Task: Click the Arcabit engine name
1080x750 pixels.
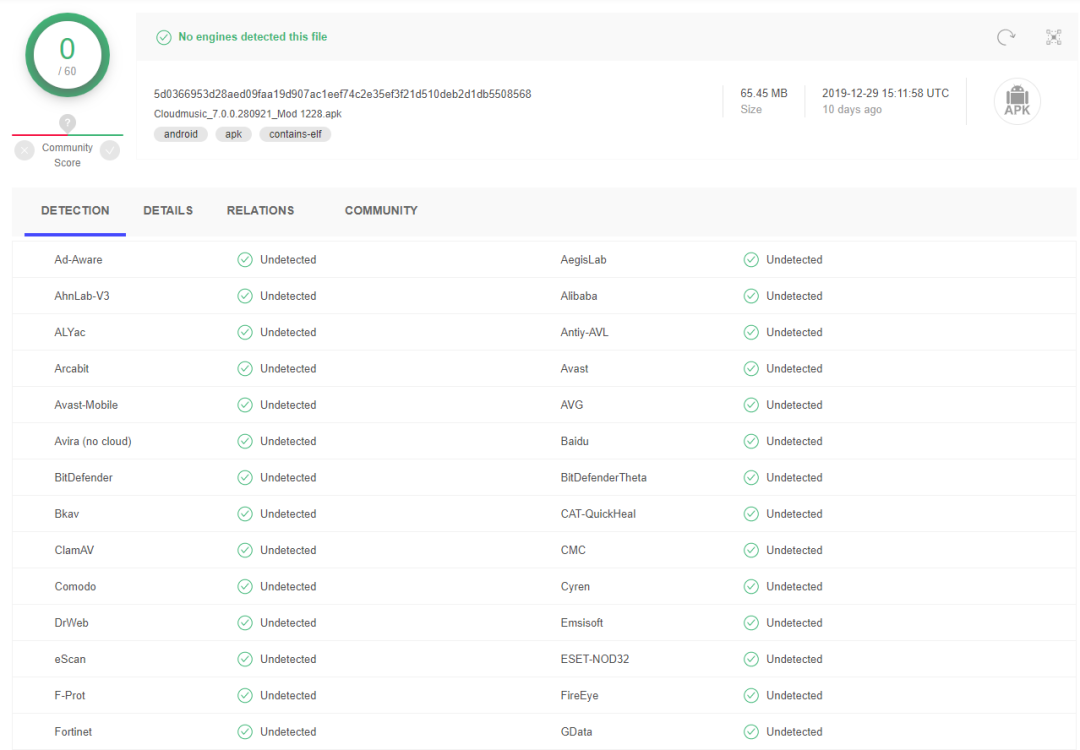Action: 72,368
